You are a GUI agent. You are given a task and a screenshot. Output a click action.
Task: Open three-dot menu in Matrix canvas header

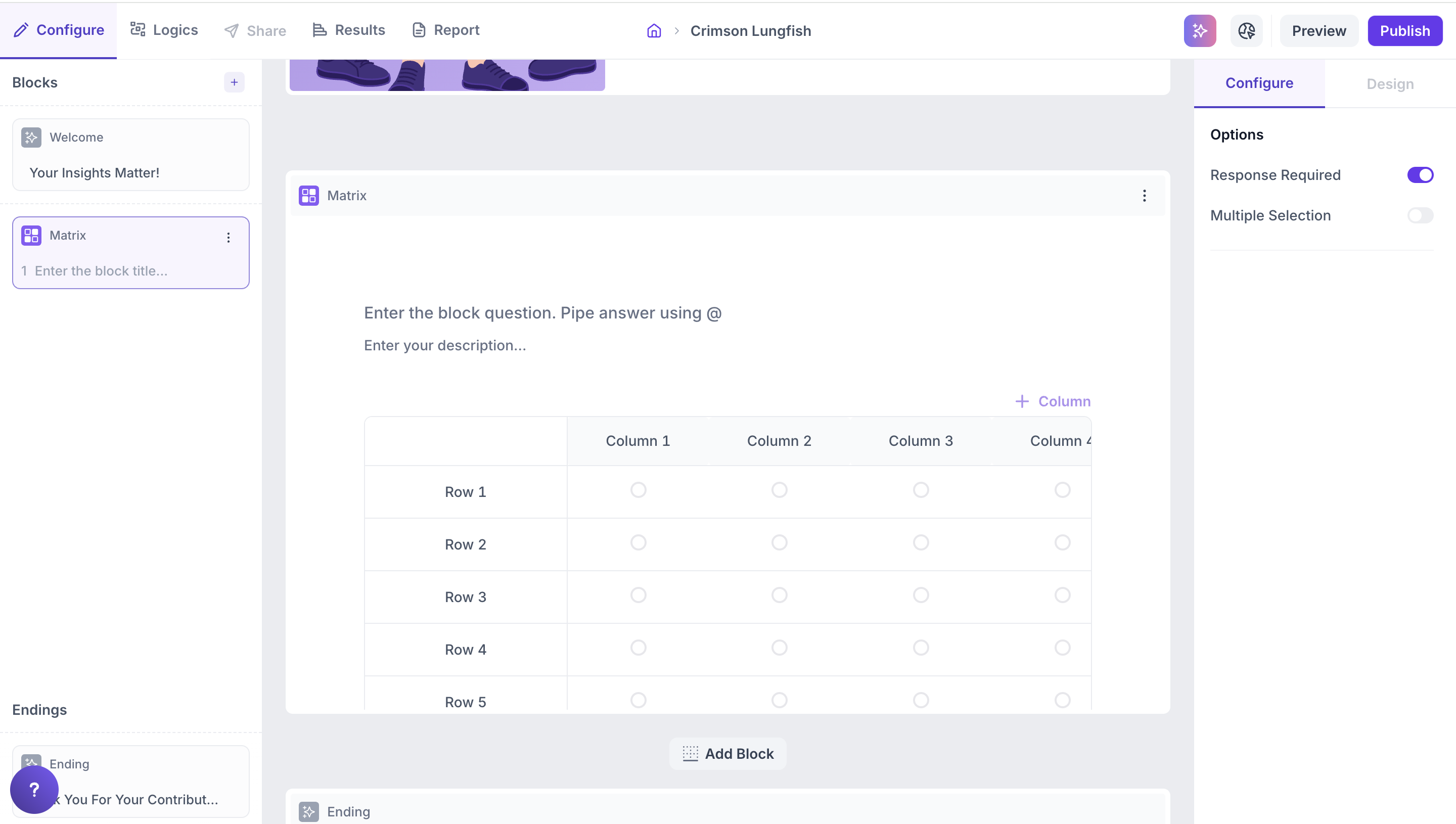click(x=1144, y=196)
